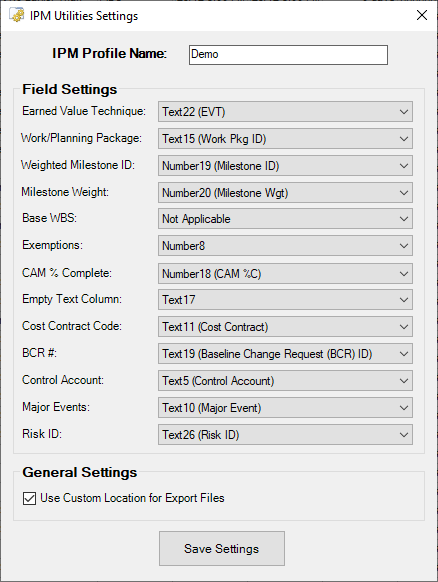Viewport: 438px width, 582px height.
Task: Expand the Cost Contract Code dropdown
Action: pyautogui.click(x=285, y=327)
